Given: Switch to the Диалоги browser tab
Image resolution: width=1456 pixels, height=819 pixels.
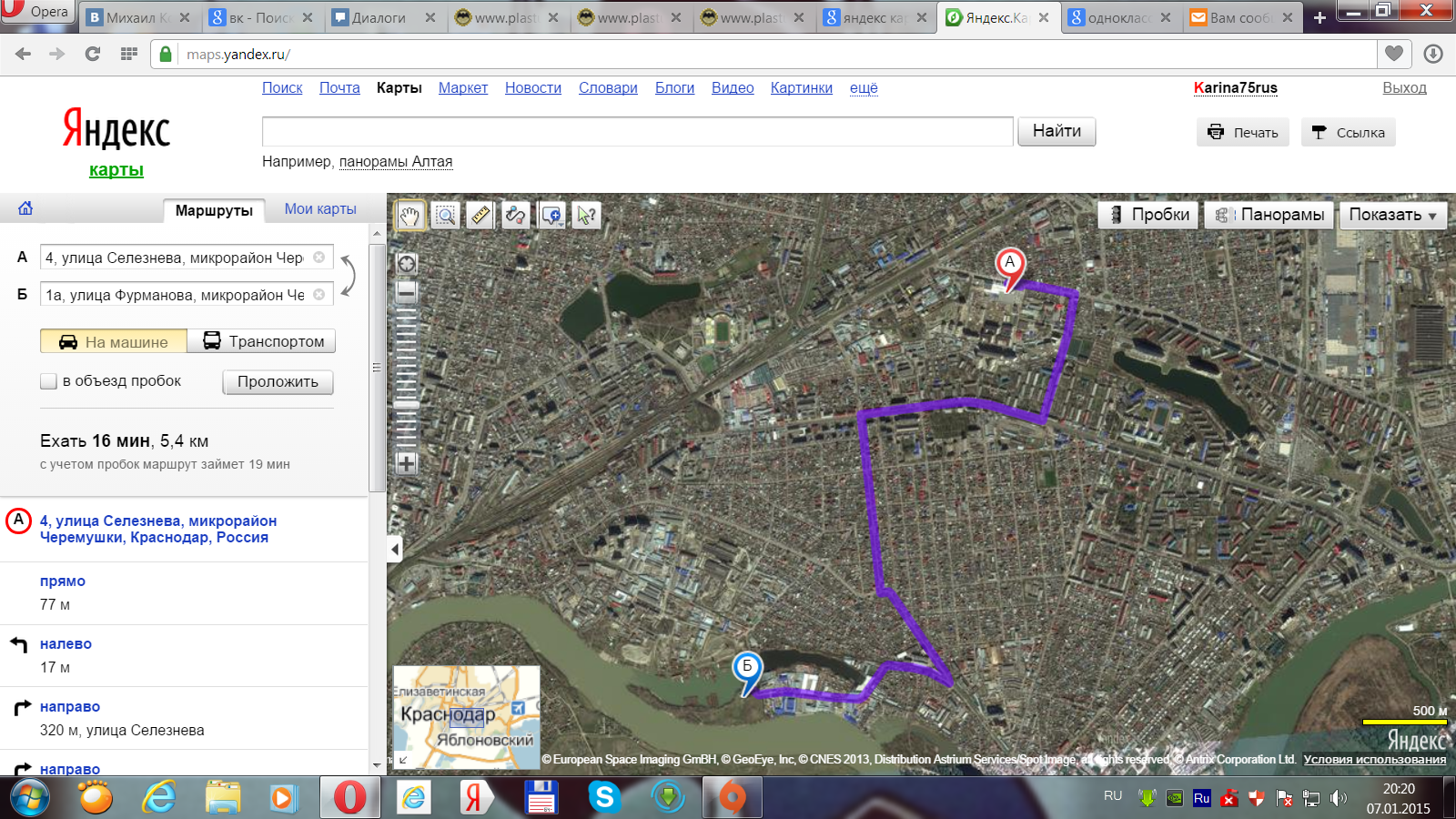Looking at the screenshot, I should 385,17.
